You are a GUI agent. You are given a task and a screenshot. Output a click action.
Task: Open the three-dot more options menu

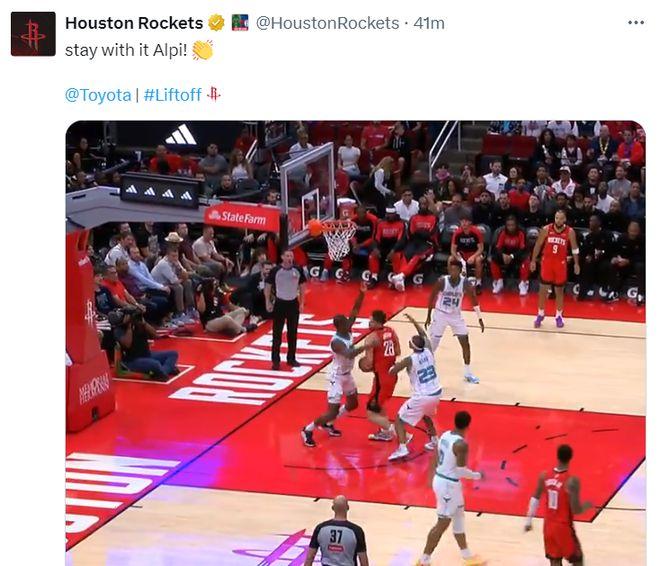[x=635, y=23]
